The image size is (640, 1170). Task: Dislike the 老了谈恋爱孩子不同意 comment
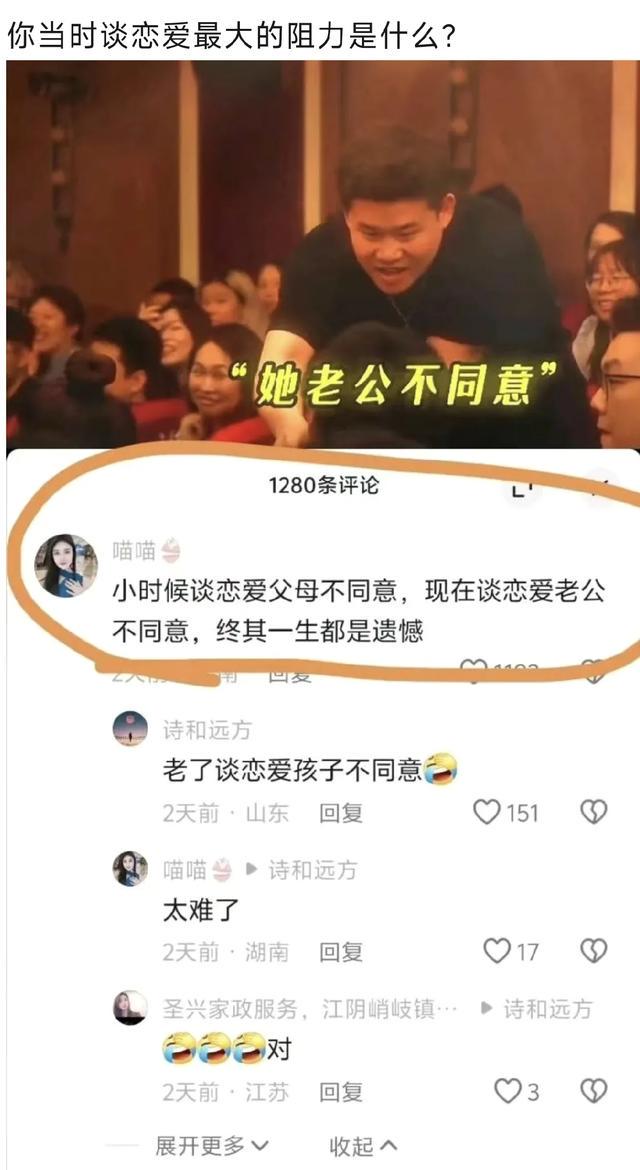pyautogui.click(x=594, y=812)
